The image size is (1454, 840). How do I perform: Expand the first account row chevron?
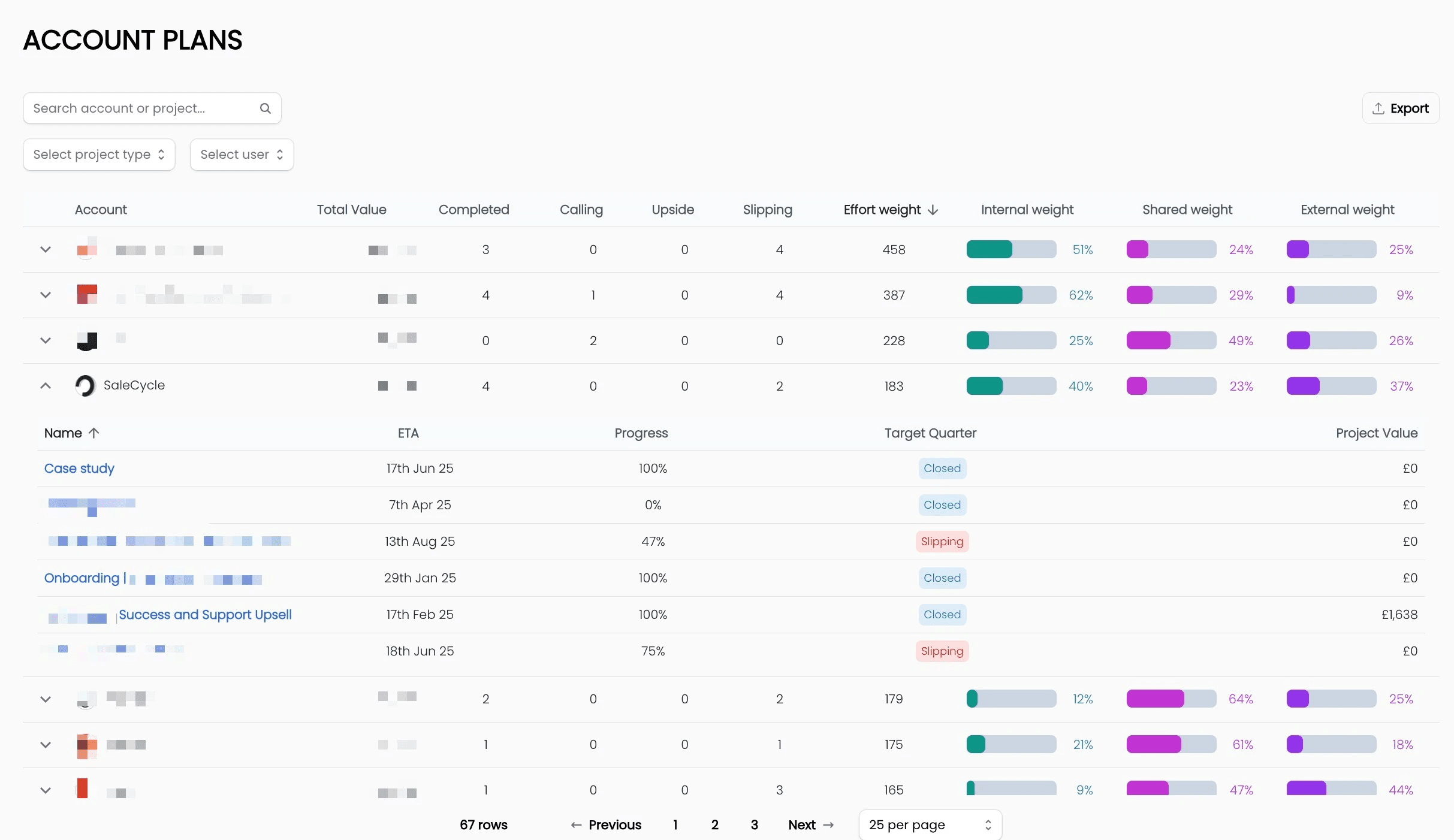46,250
